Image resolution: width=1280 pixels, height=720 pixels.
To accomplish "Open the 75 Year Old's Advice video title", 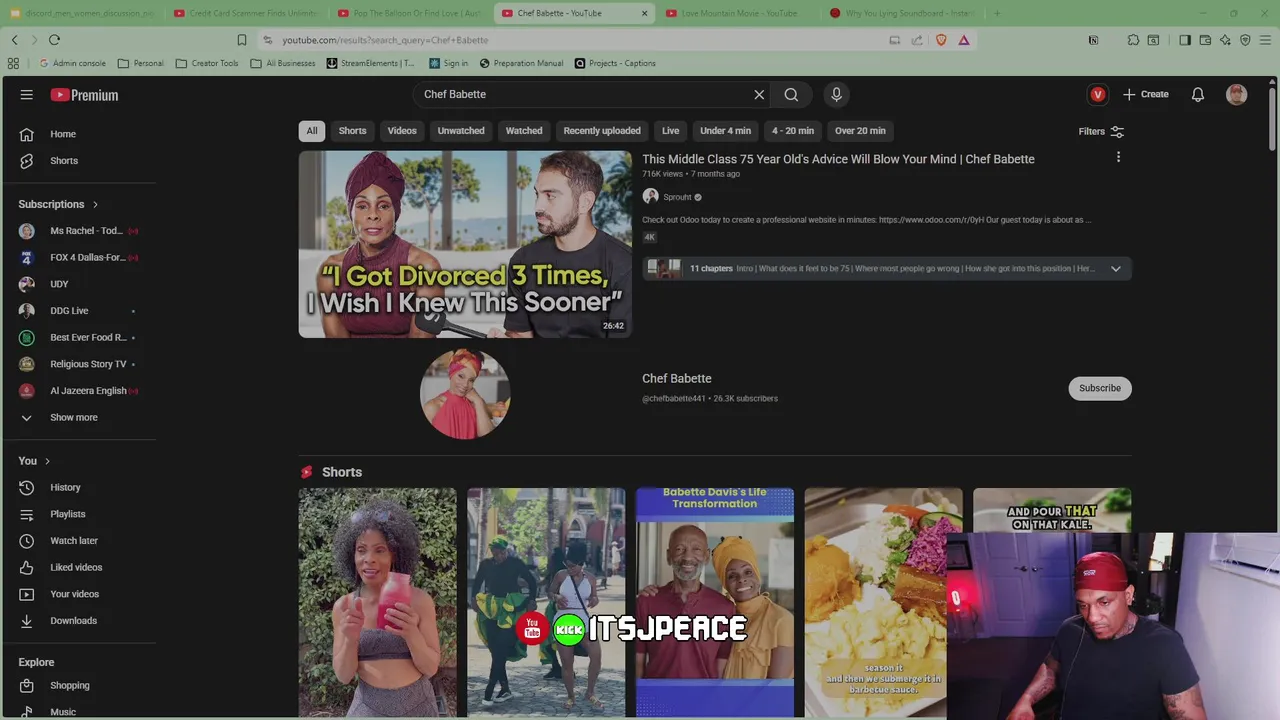I will [838, 159].
